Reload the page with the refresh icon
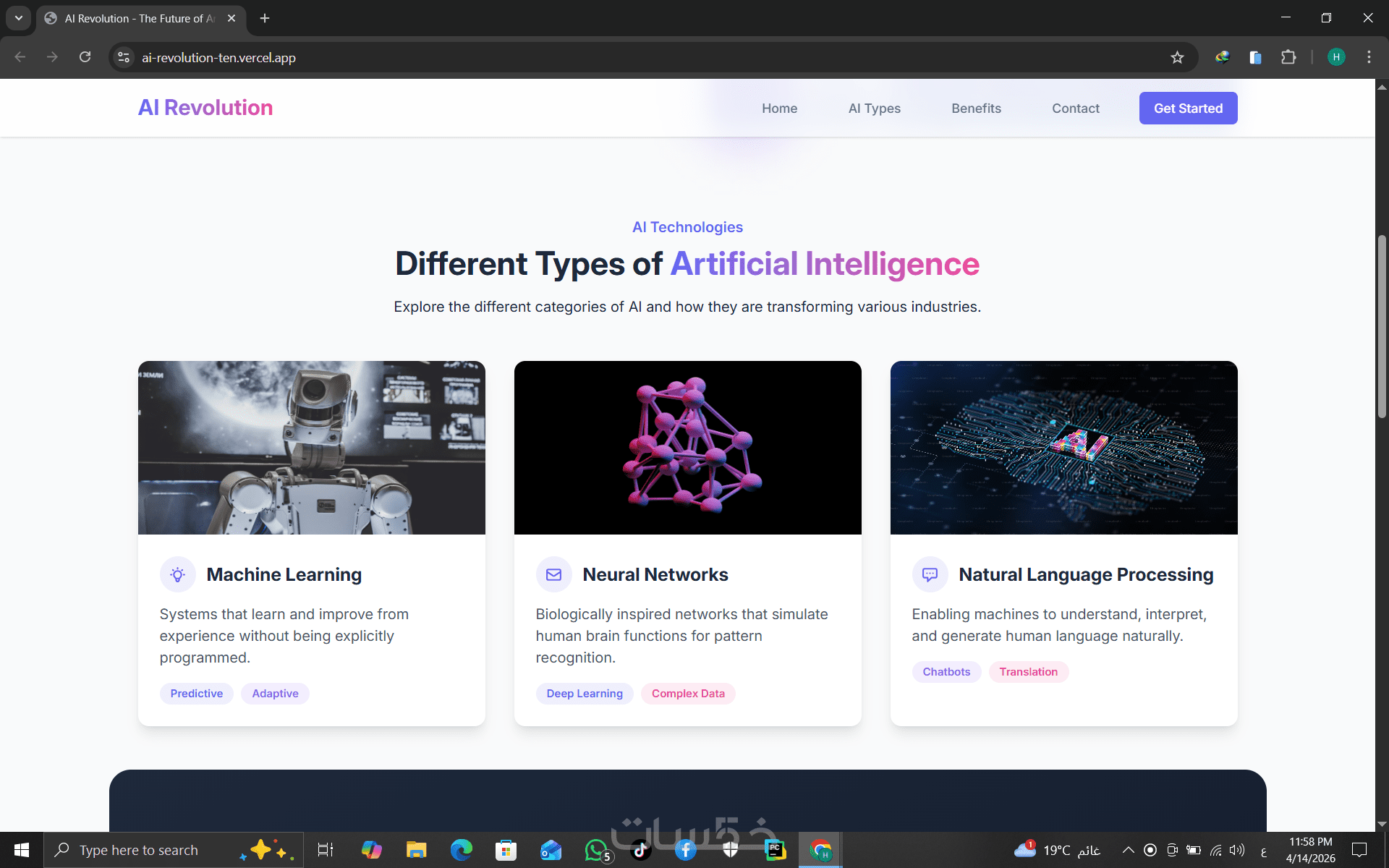Viewport: 1389px width, 868px height. click(x=85, y=57)
